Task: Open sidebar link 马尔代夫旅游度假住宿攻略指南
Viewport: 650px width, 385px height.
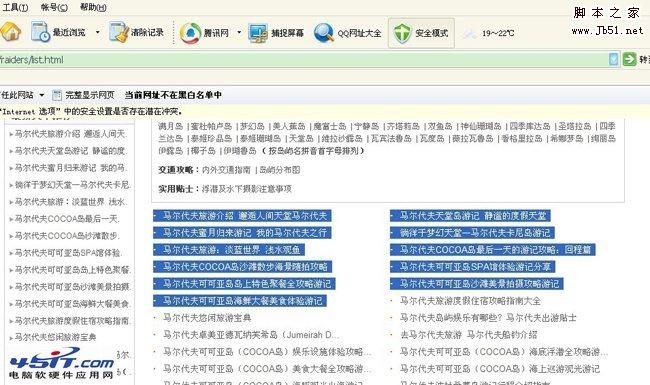Action: 73,321
